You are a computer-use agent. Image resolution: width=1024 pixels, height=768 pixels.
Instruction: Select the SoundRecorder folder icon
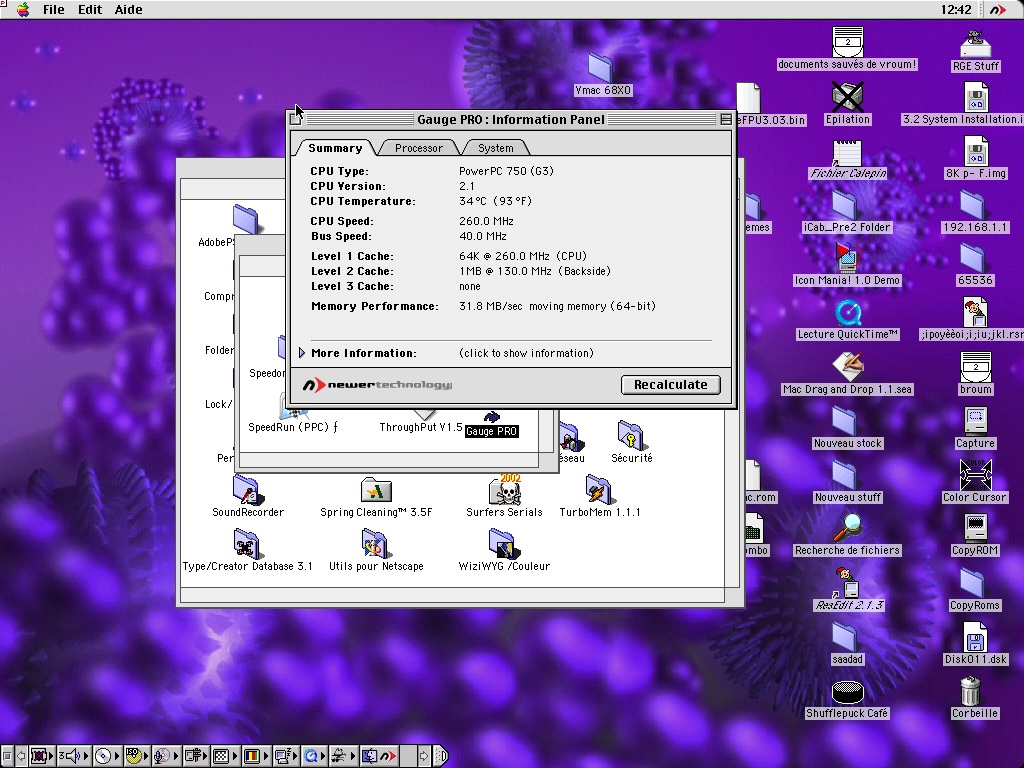click(246, 489)
